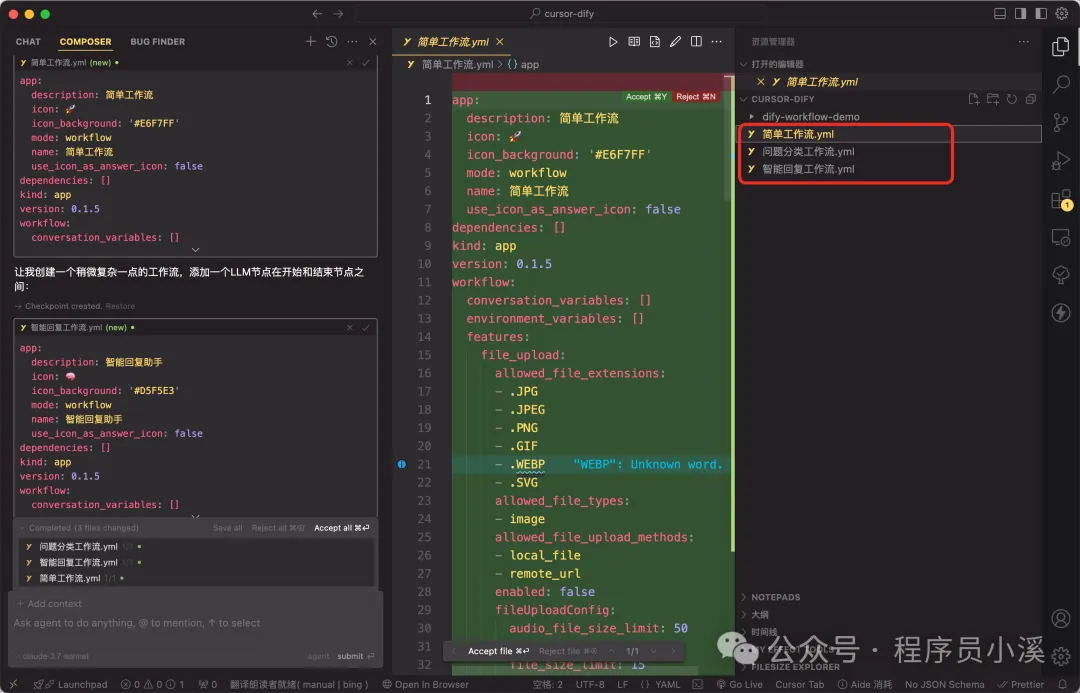Start a new composer with the plus icon
1080x693 pixels.
pos(310,41)
